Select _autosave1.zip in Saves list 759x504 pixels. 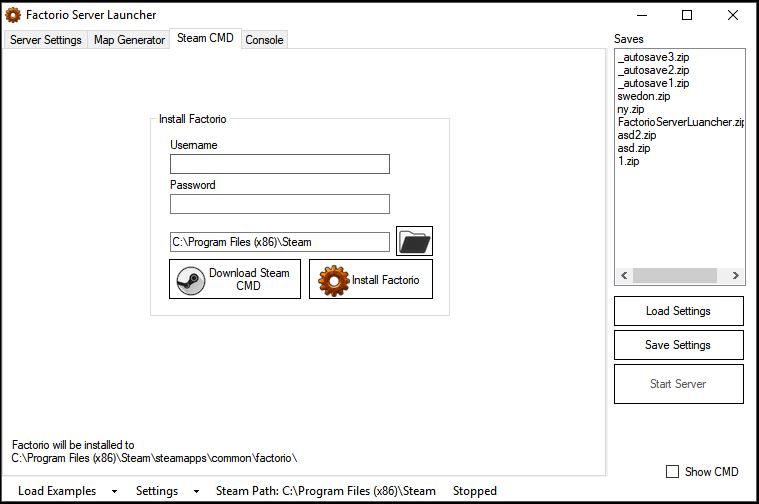click(x=653, y=83)
